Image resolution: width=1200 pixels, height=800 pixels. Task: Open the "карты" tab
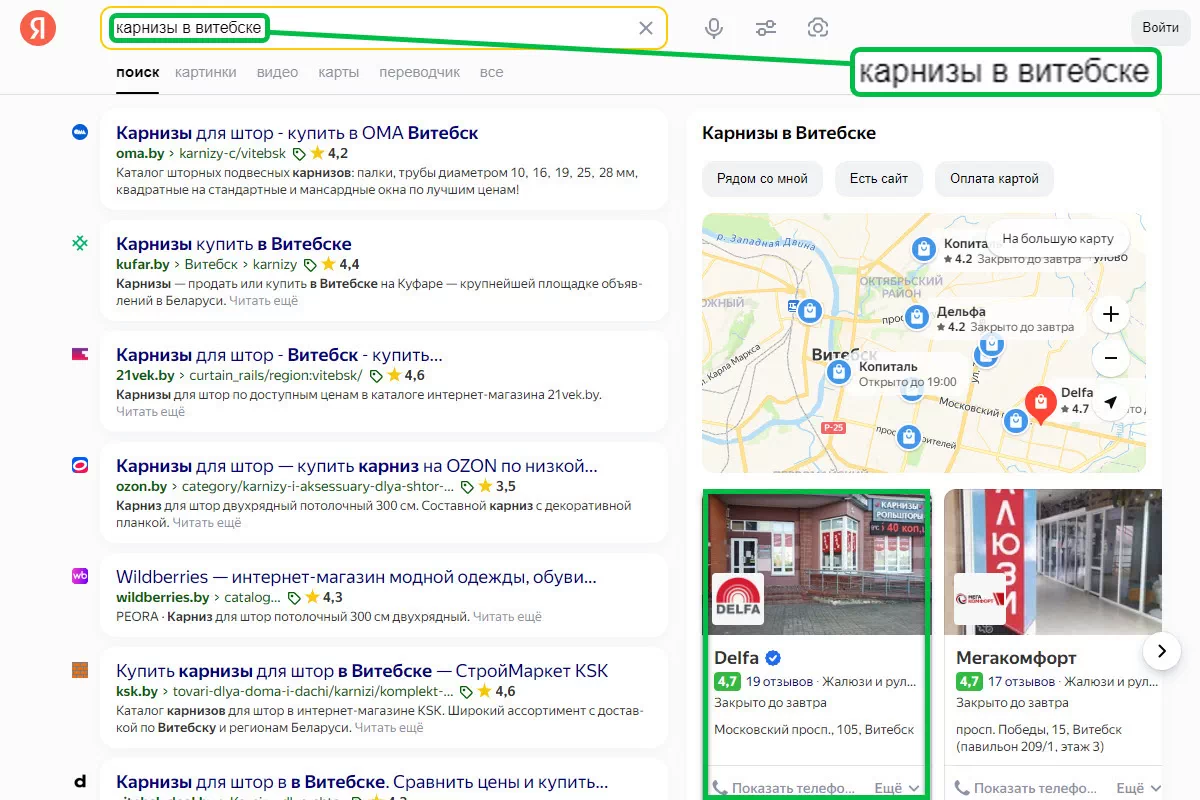pyautogui.click(x=338, y=72)
